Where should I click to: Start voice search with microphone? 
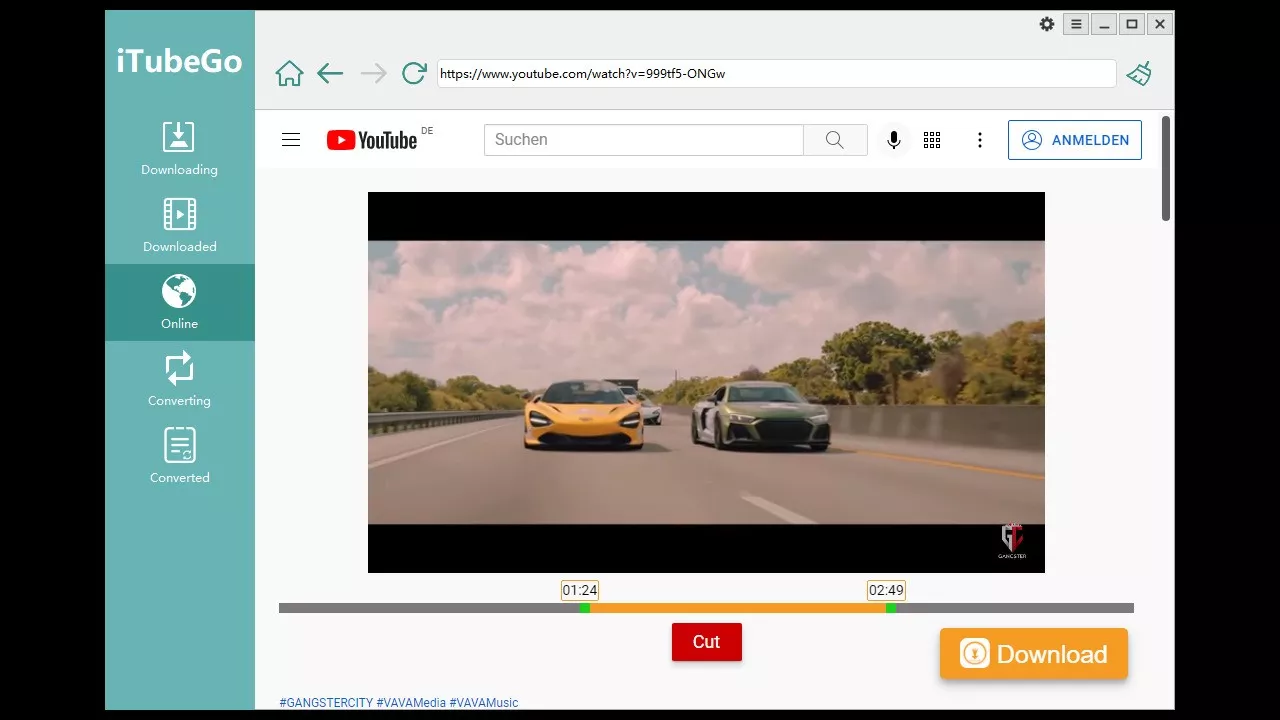pyautogui.click(x=894, y=140)
